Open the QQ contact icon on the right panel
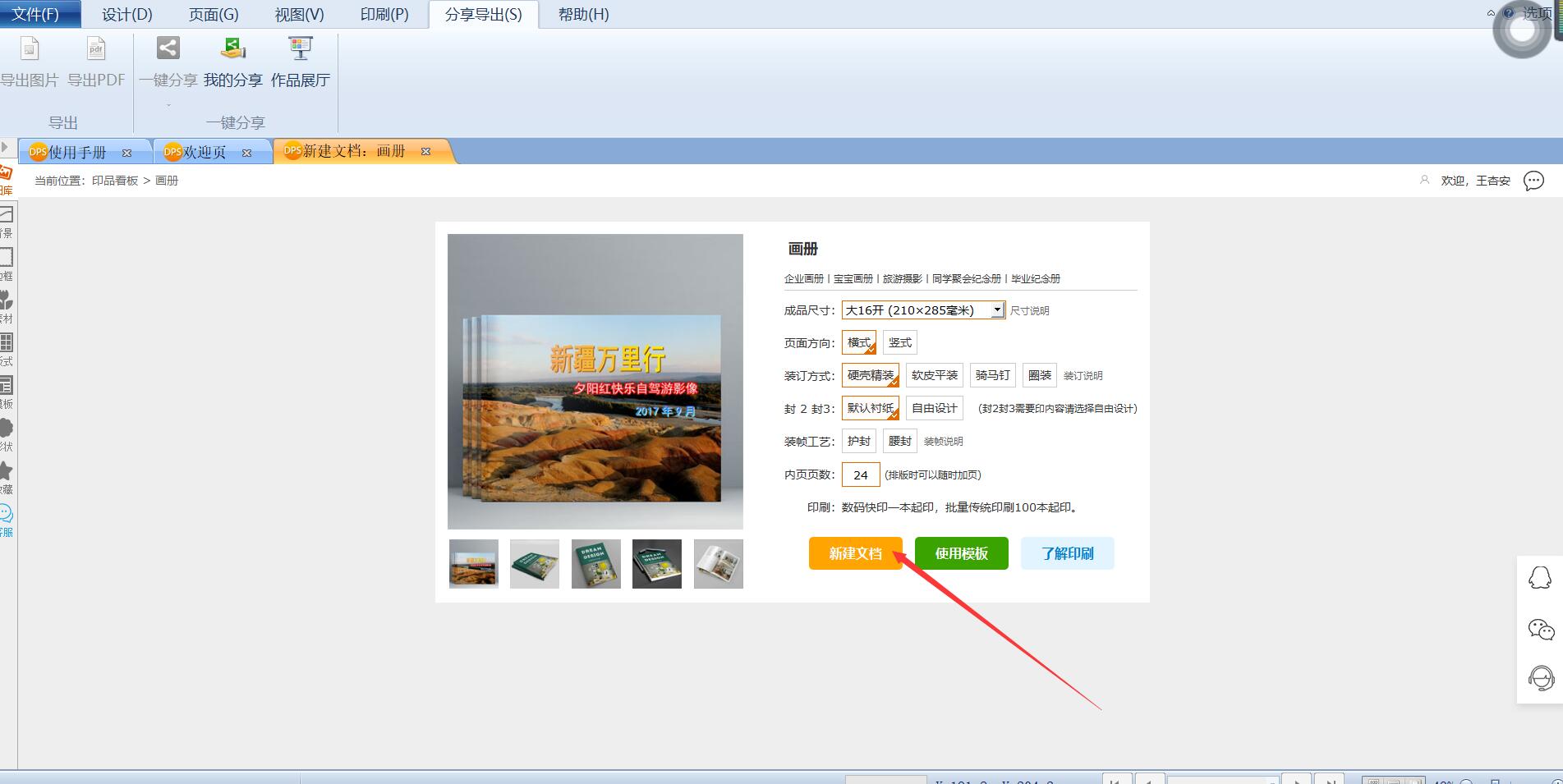The height and width of the screenshot is (784, 1563). 1540,578
